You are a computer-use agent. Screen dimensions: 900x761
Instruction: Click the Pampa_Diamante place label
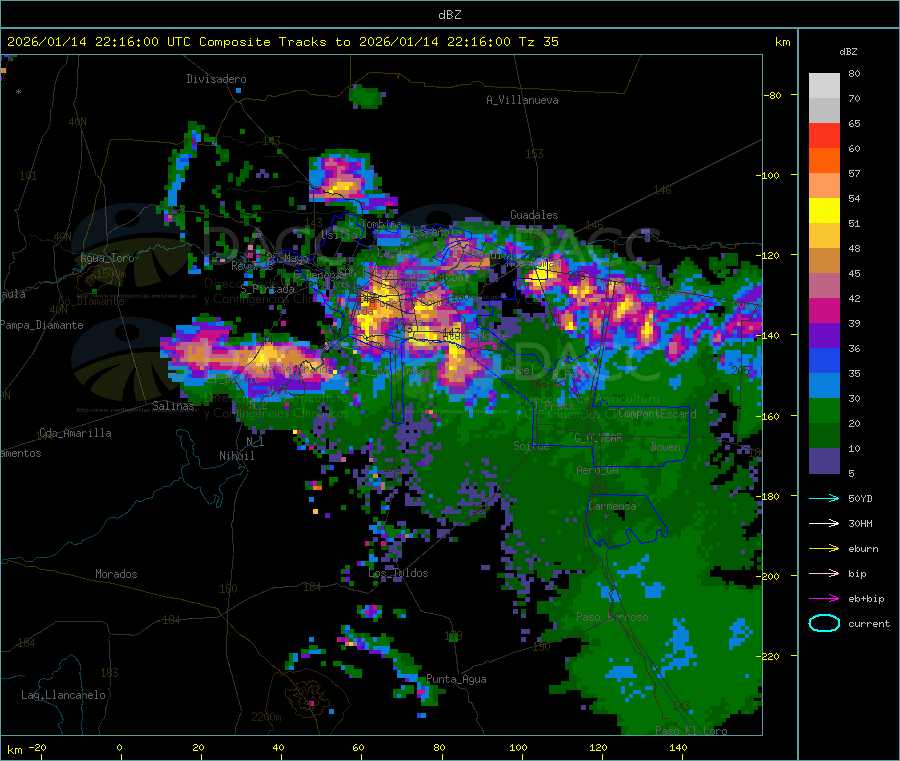pyautogui.click(x=41, y=325)
